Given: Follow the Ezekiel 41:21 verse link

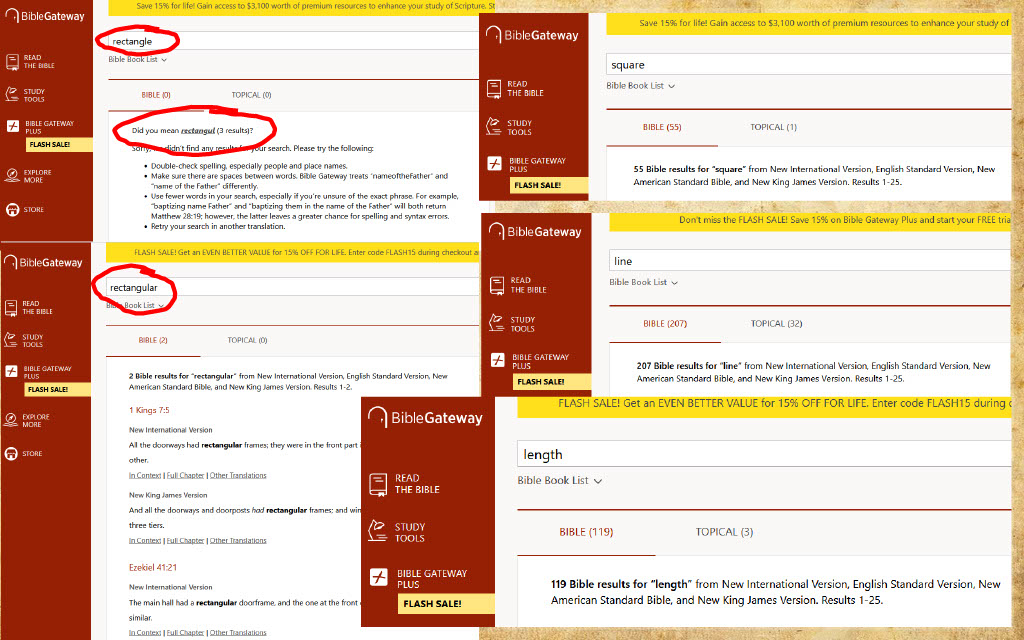Looking at the screenshot, I should coord(154,568).
